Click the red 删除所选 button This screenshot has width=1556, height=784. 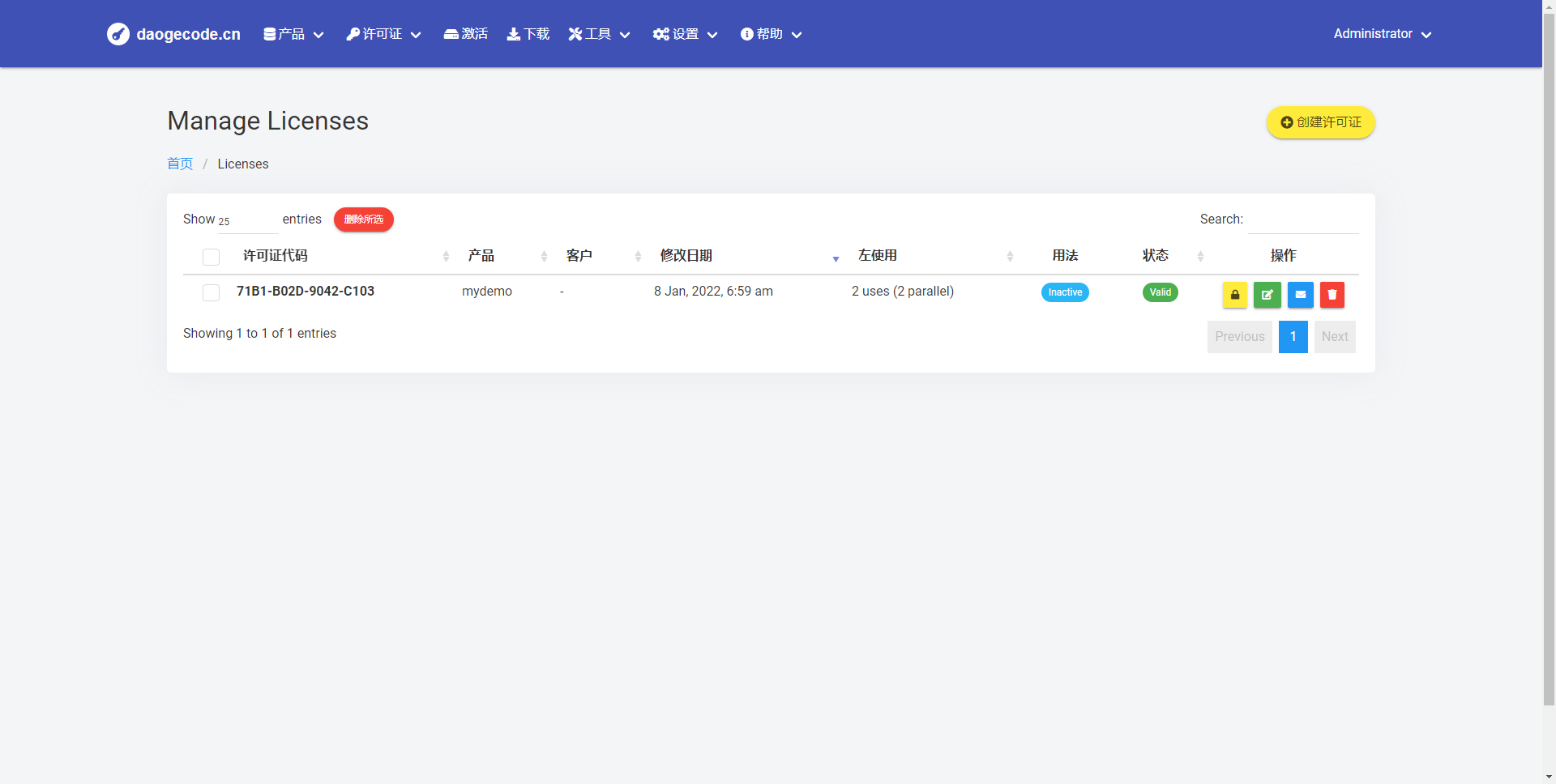coord(364,219)
